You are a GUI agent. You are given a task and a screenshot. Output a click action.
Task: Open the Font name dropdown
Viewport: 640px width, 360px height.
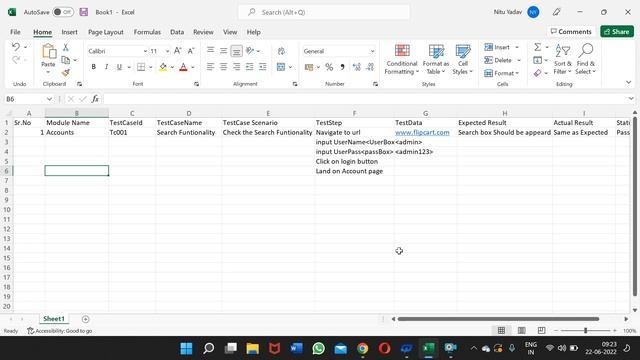click(x=145, y=51)
